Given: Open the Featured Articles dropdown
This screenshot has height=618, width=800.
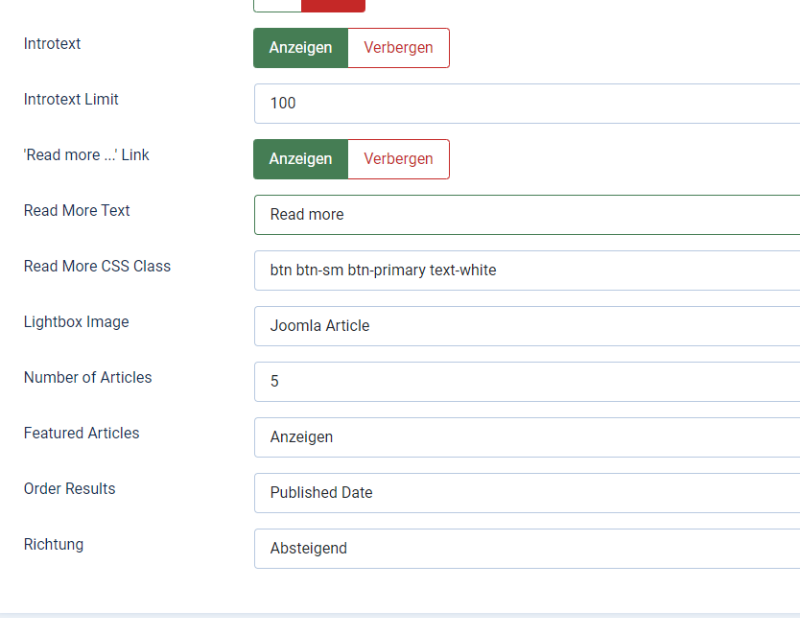Looking at the screenshot, I should click(527, 437).
